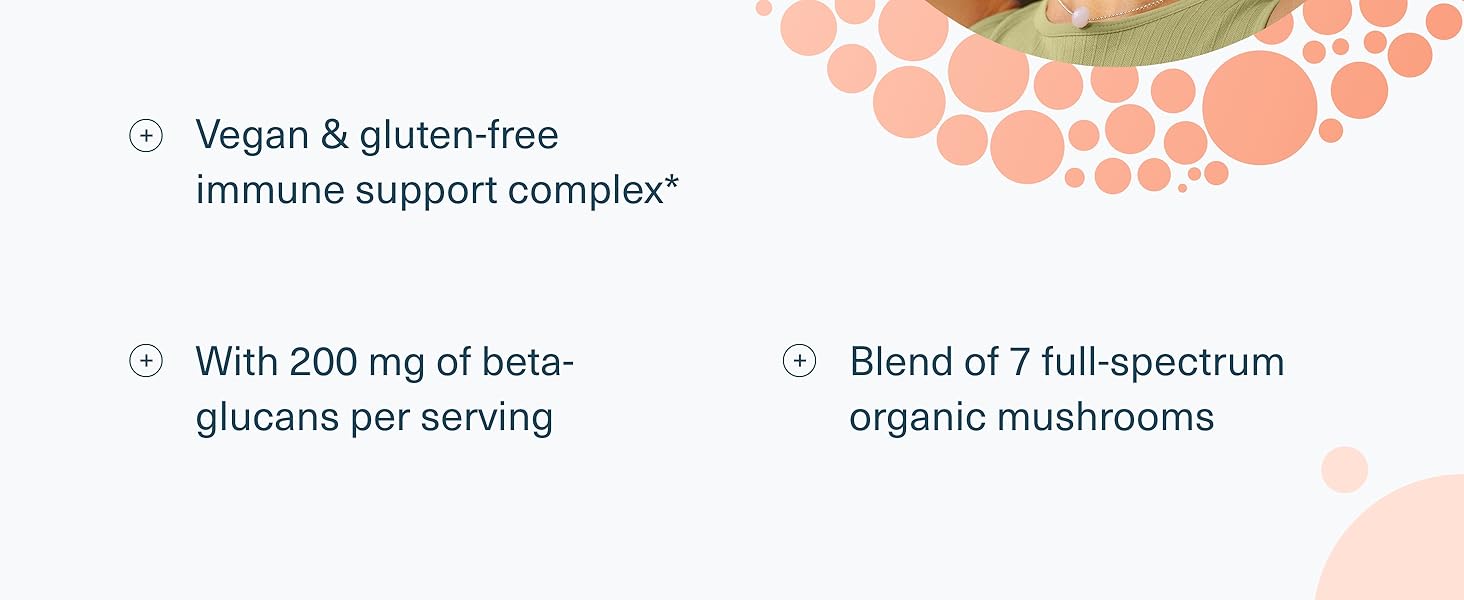The image size is (1464, 600).
Task: Select the "glucans per serving" line
Action: (374, 417)
